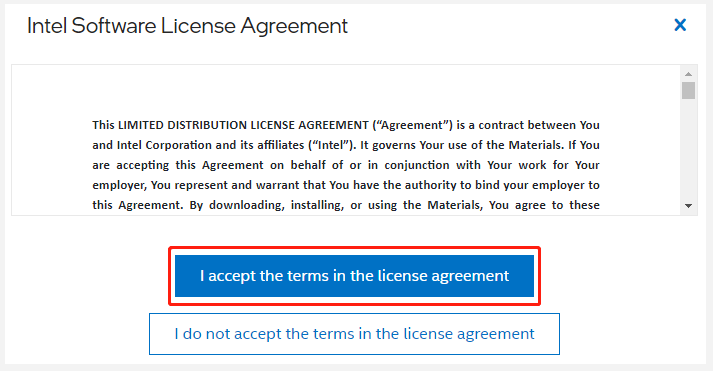The width and height of the screenshot is (713, 371).
Task: Click the empty scrollbar track below the thumb
Action: (x=688, y=150)
